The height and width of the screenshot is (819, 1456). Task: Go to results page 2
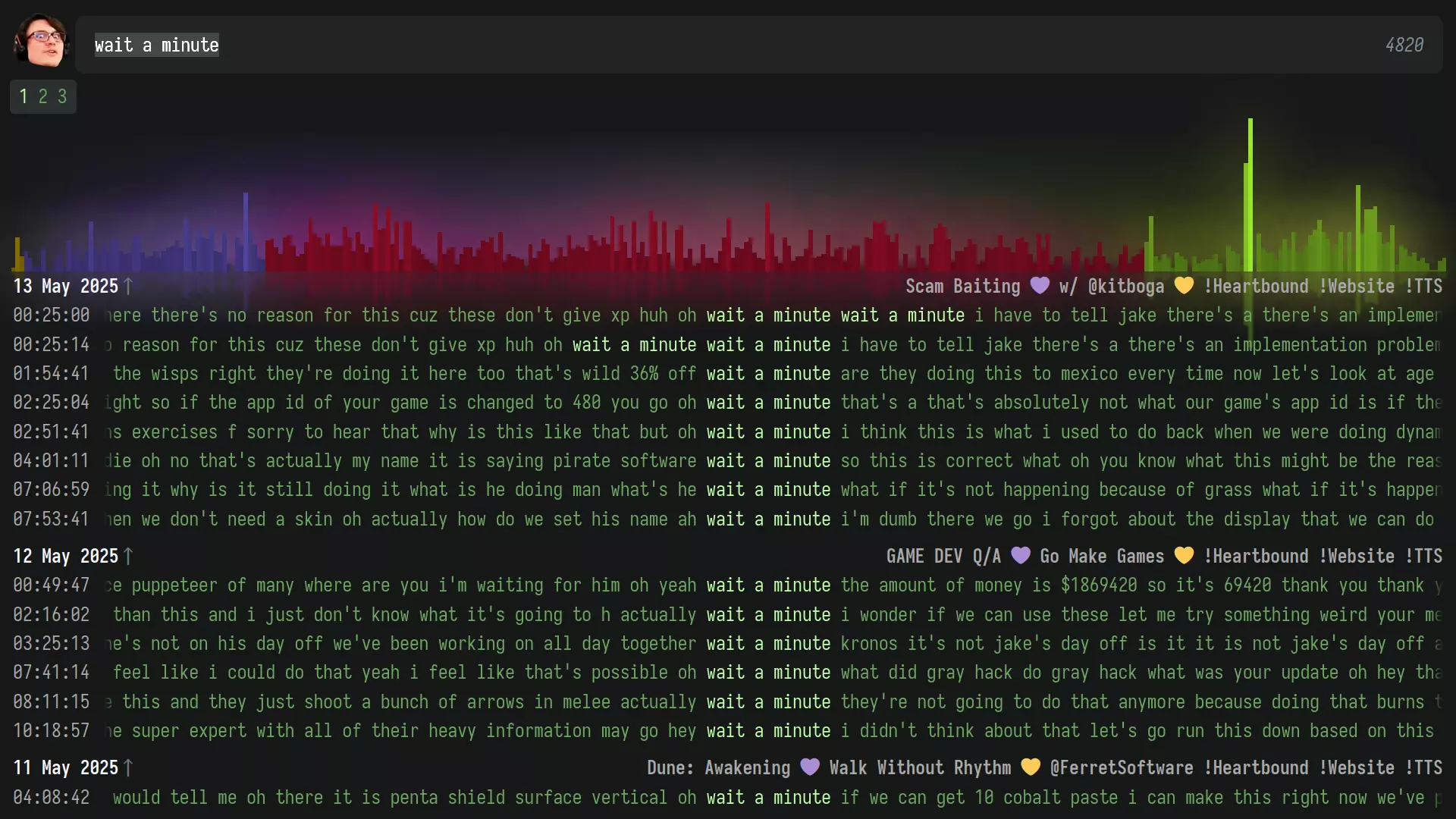click(x=43, y=96)
